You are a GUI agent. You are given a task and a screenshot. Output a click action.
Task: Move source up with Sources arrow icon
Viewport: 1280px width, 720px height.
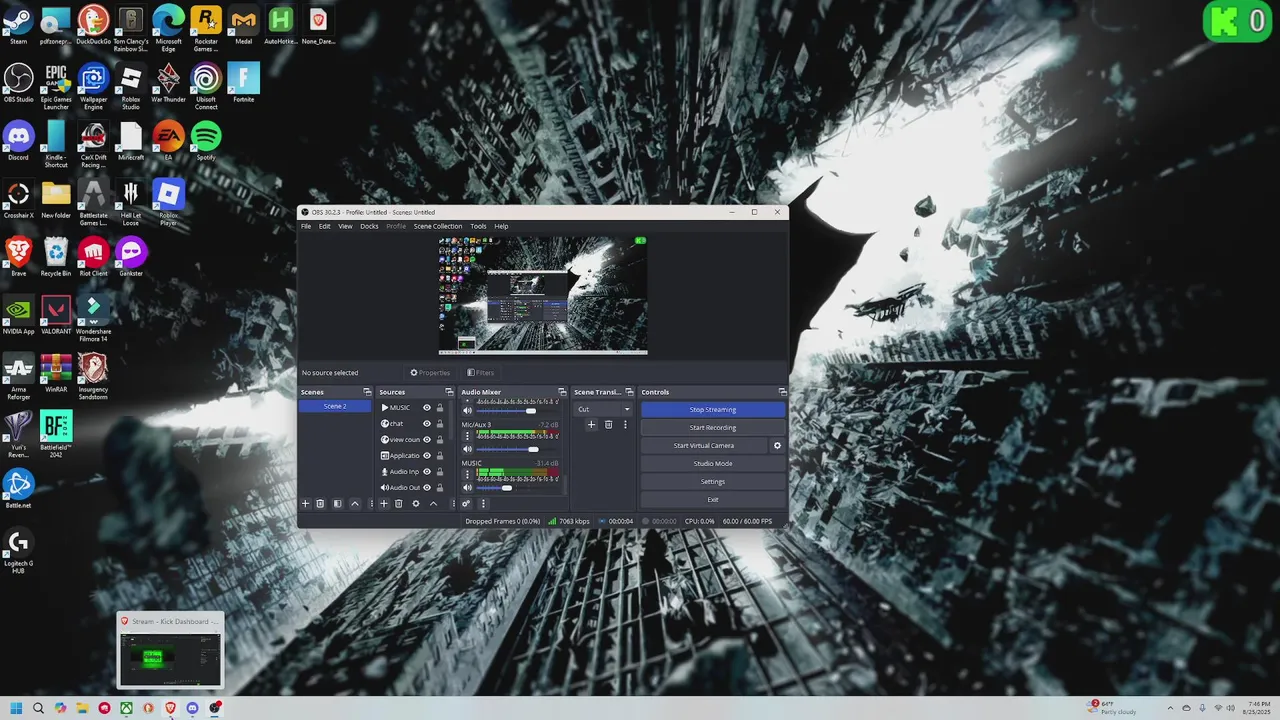point(433,504)
